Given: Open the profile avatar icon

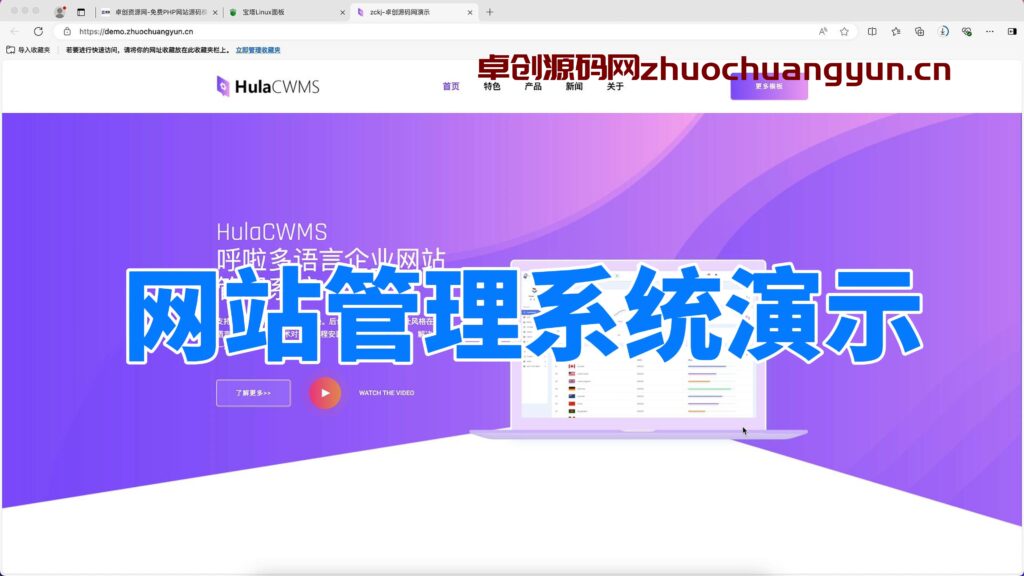Looking at the screenshot, I should click(x=59, y=12).
